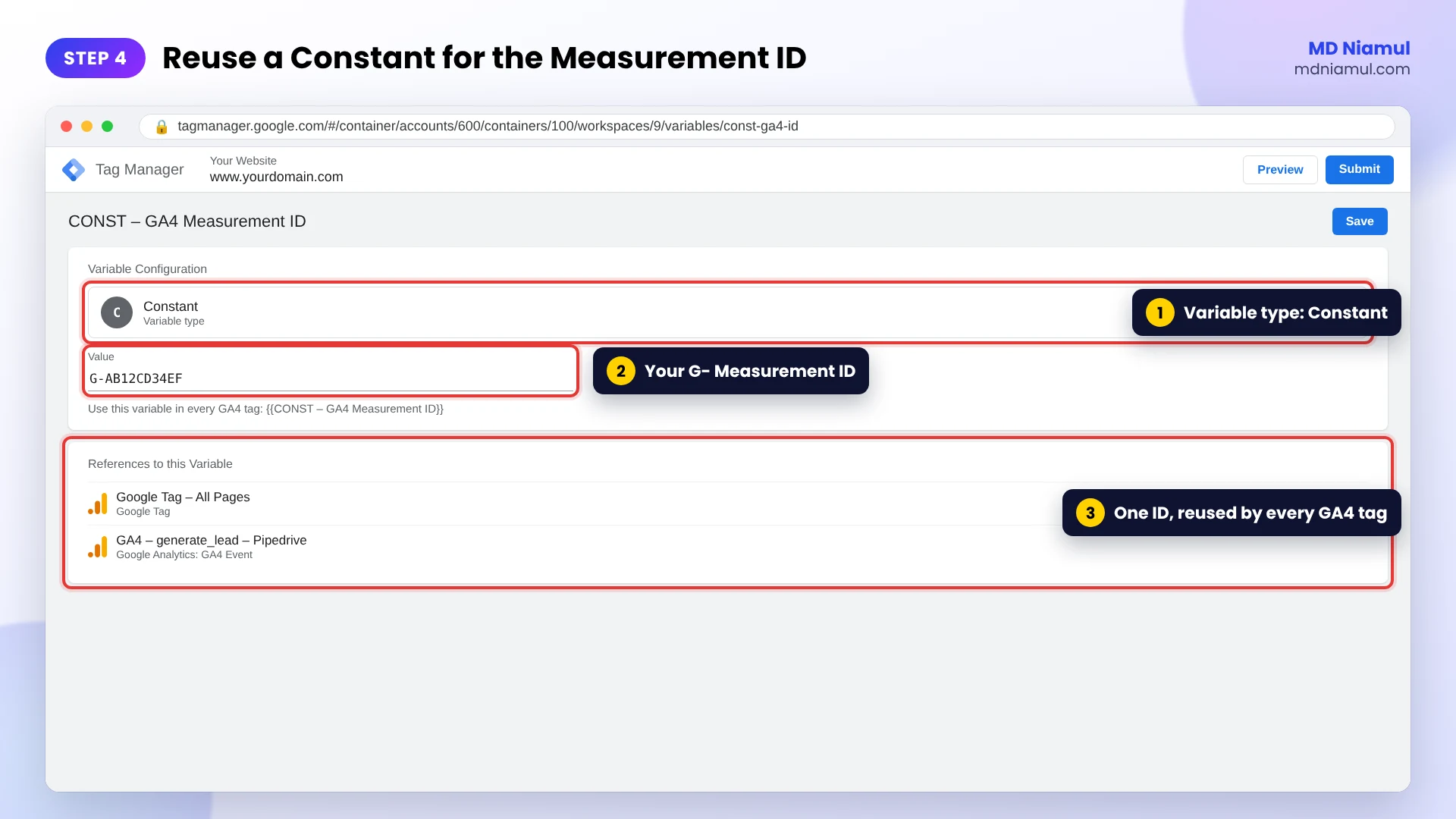The image size is (1456, 819).
Task: Open the GA4 – generate_lead – Pipedrive reference
Action: click(x=728, y=547)
